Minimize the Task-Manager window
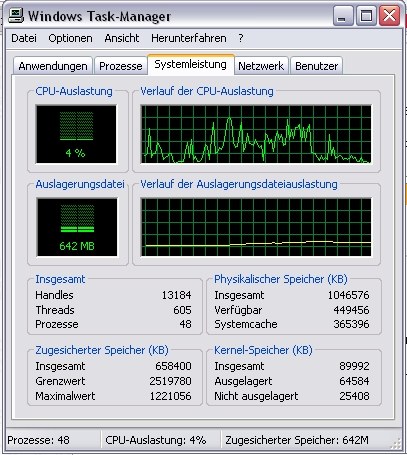This screenshot has height=455, width=407. [x=343, y=16]
